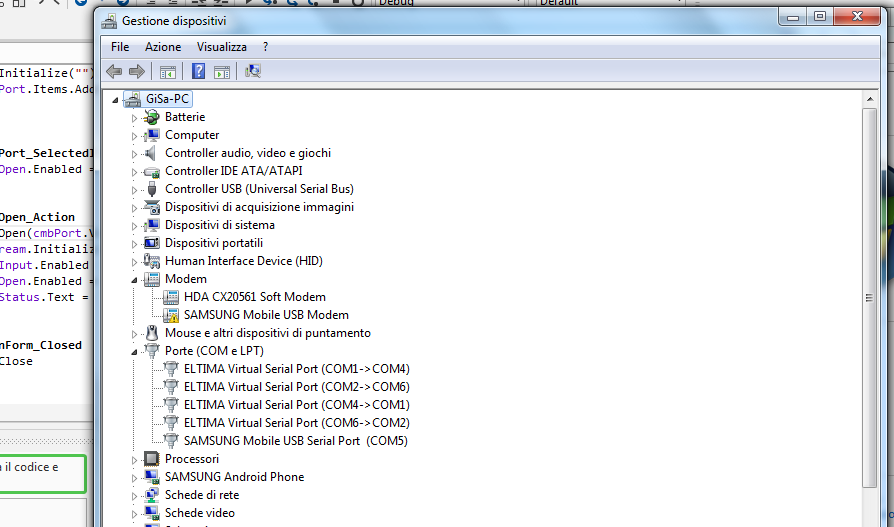Click the GiSa-PC computer icon
Image resolution: width=894 pixels, height=527 pixels.
coord(133,99)
